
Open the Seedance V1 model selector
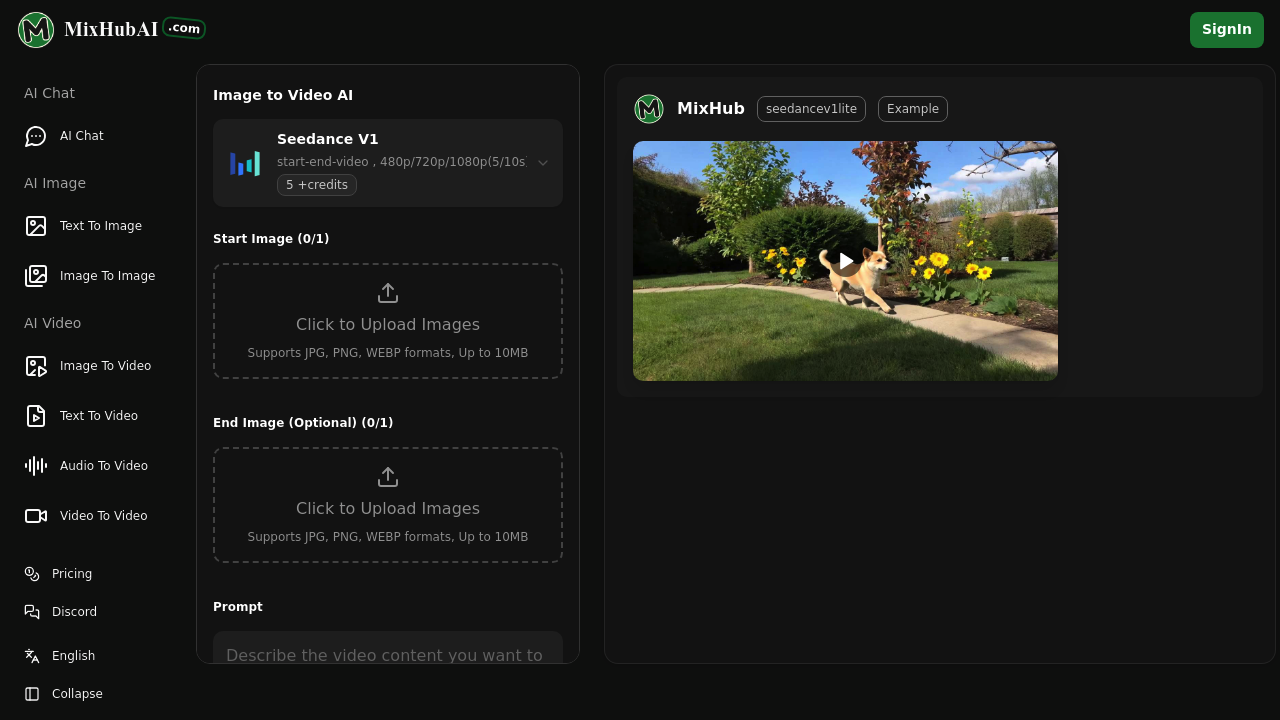click(x=388, y=162)
